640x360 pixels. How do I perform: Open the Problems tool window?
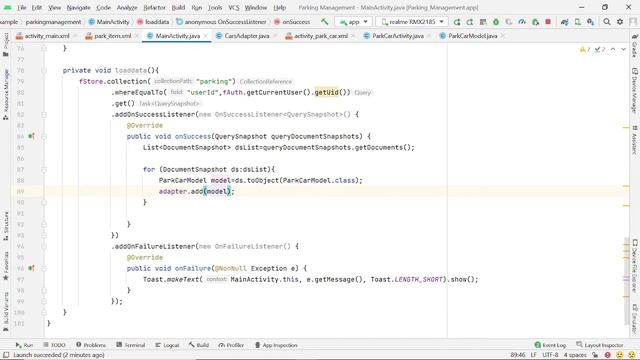[91, 345]
